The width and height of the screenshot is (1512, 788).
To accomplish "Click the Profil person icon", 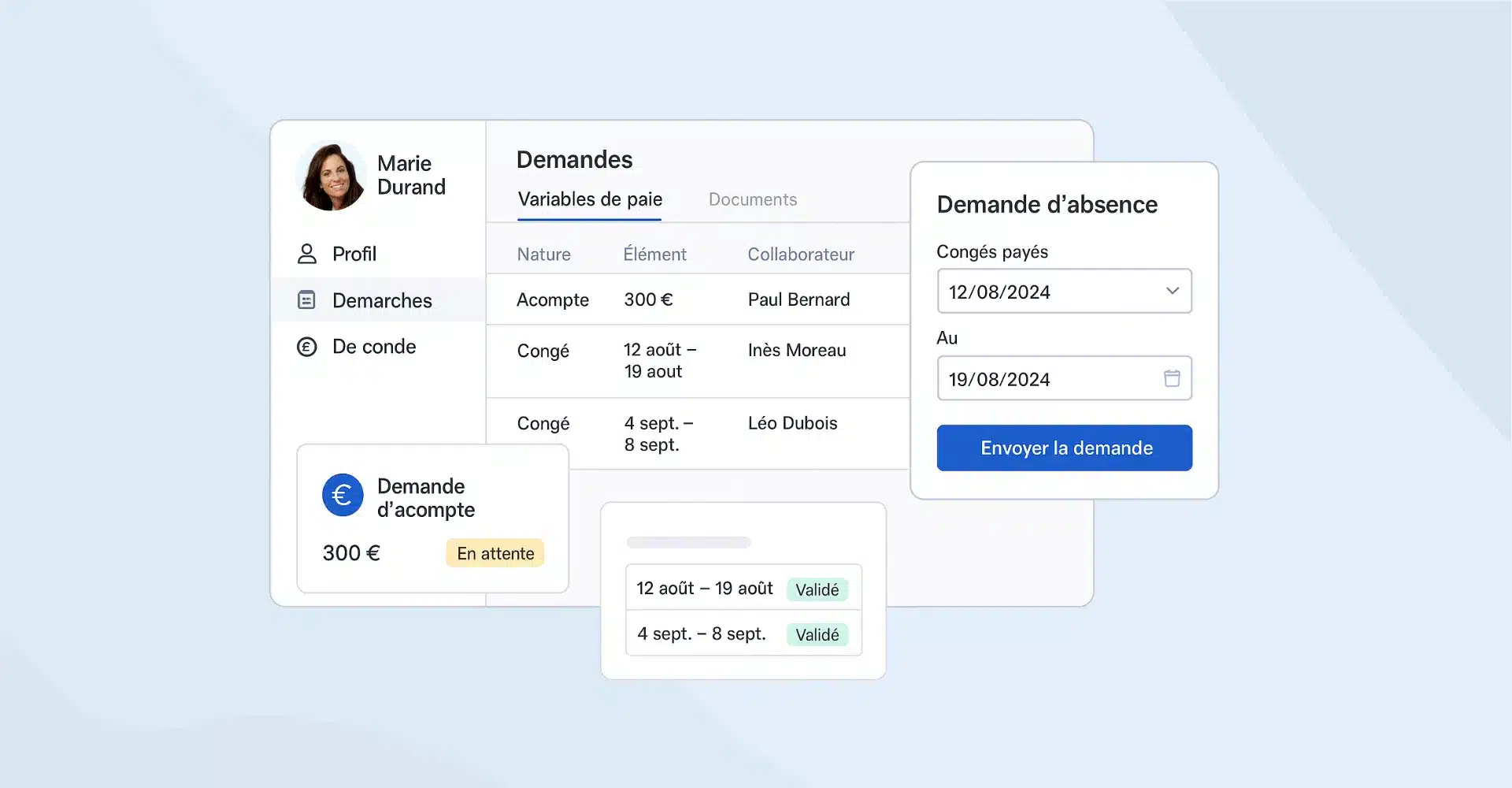I will (x=306, y=254).
